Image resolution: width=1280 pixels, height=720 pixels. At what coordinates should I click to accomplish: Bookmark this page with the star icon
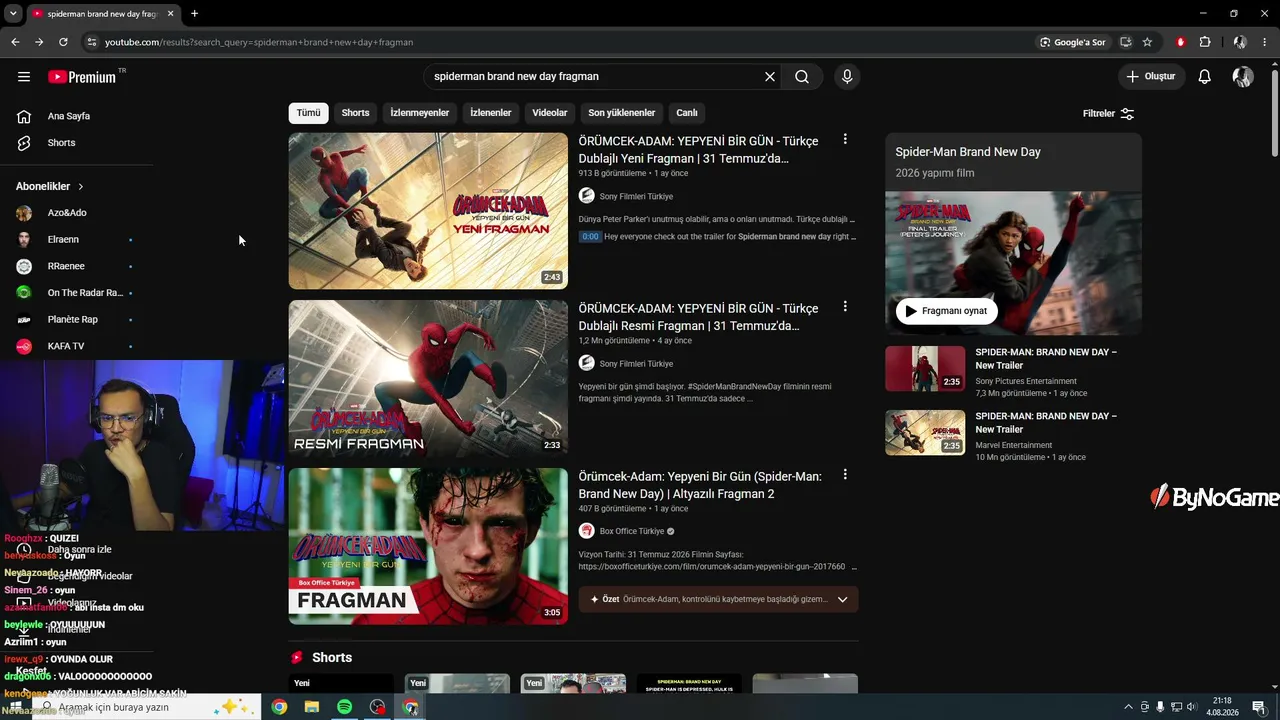coord(1147,42)
